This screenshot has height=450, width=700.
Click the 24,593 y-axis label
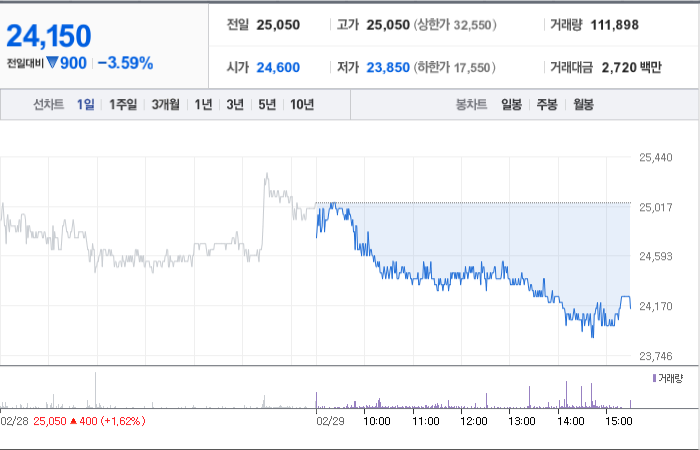point(656,256)
